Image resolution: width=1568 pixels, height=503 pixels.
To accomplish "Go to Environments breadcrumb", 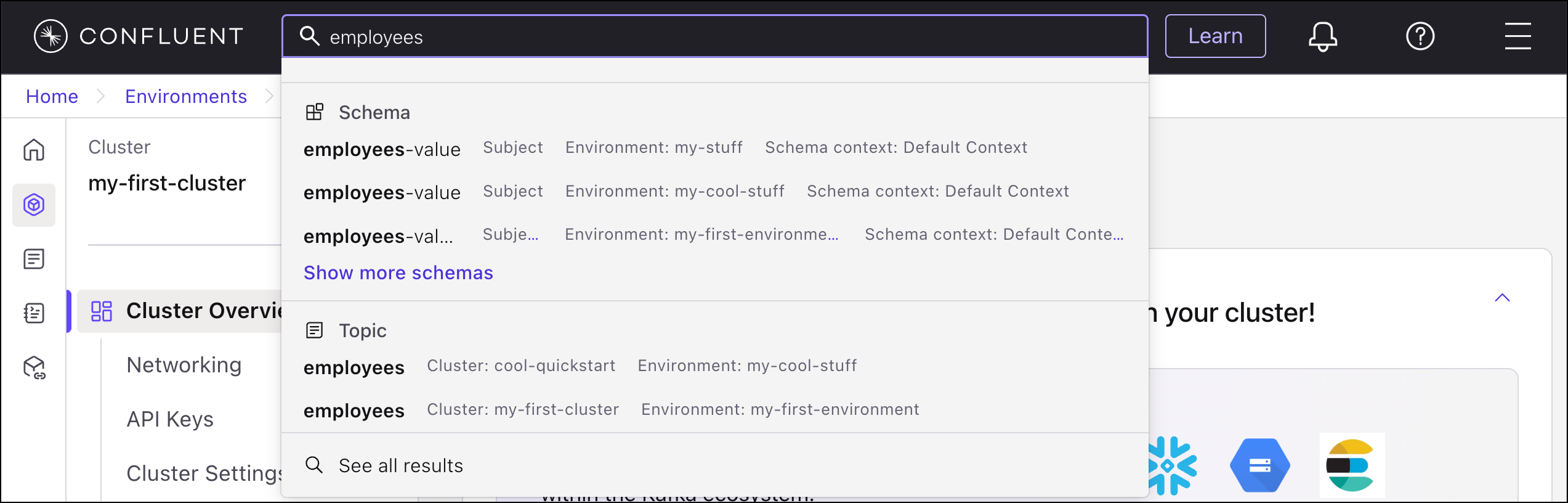I will tap(185, 96).
